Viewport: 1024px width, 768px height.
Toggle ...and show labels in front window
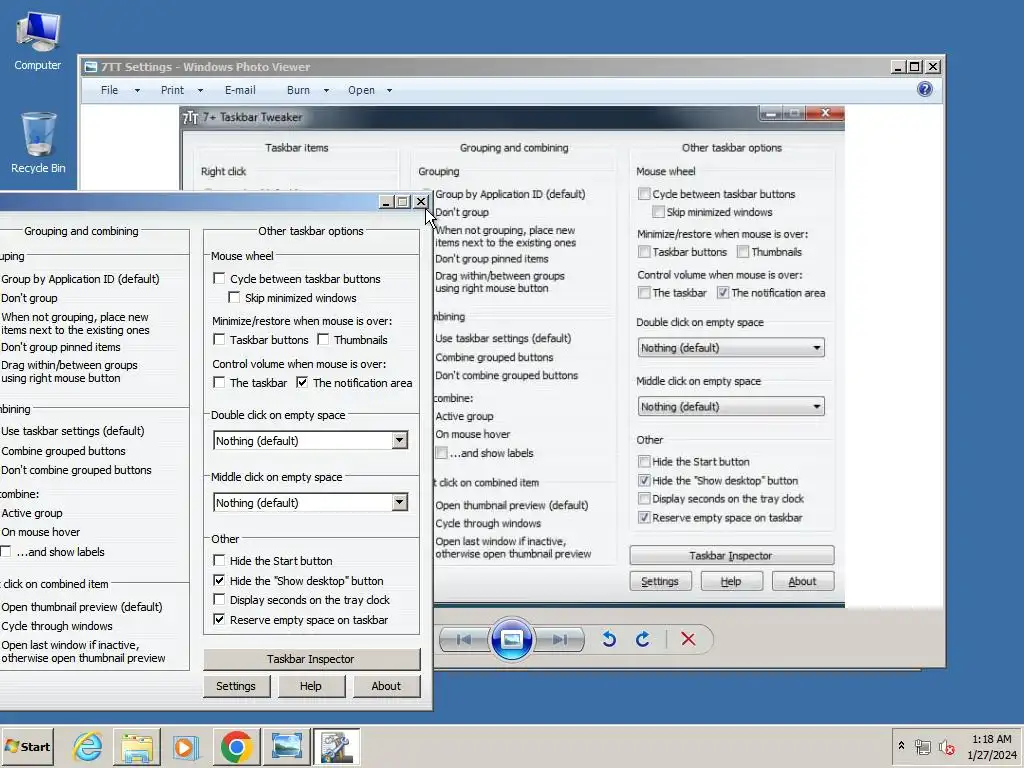[5, 552]
